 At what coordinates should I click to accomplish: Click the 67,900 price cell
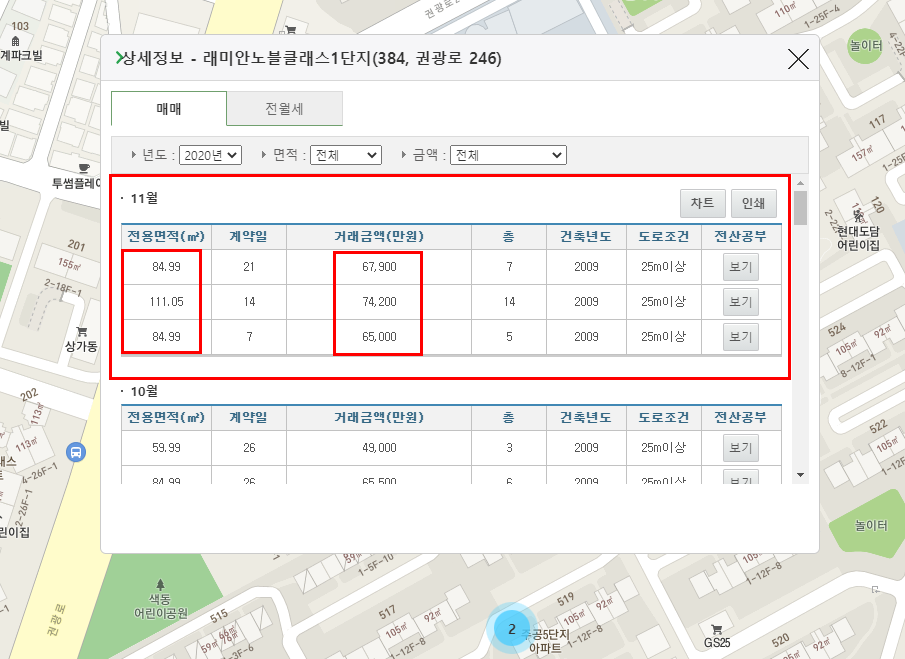tap(379, 267)
